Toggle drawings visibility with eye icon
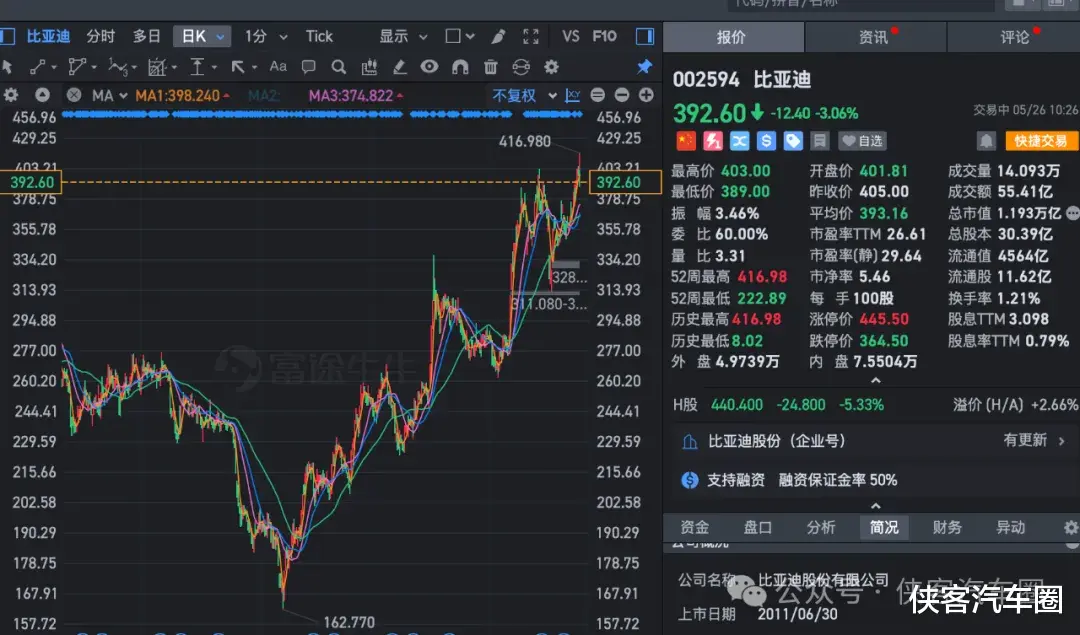 point(429,67)
